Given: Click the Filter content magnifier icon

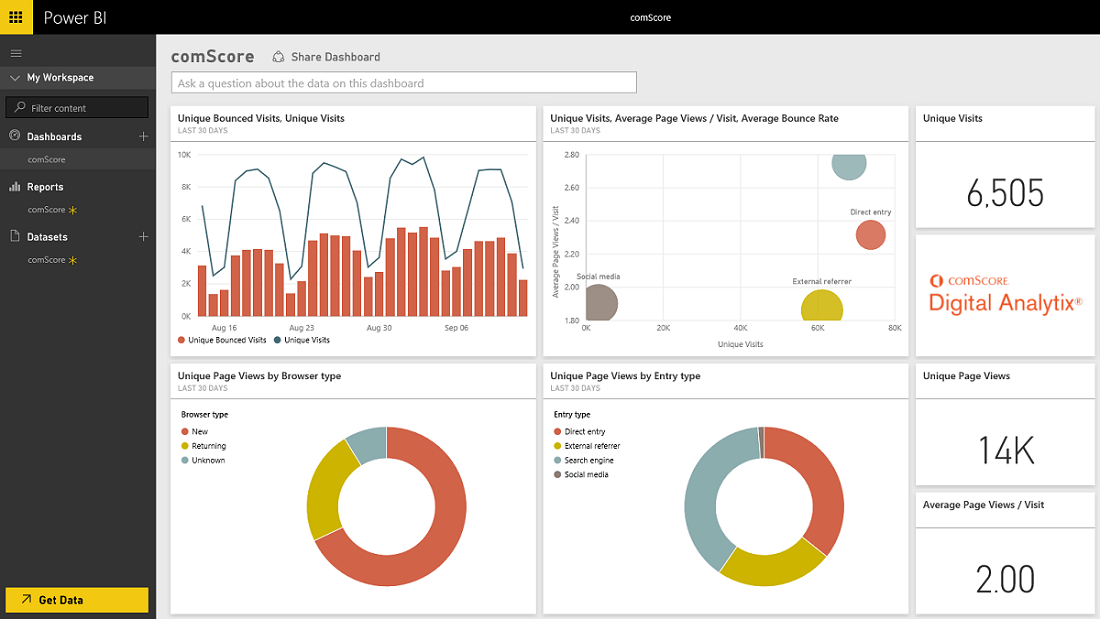Looking at the screenshot, I should point(20,107).
